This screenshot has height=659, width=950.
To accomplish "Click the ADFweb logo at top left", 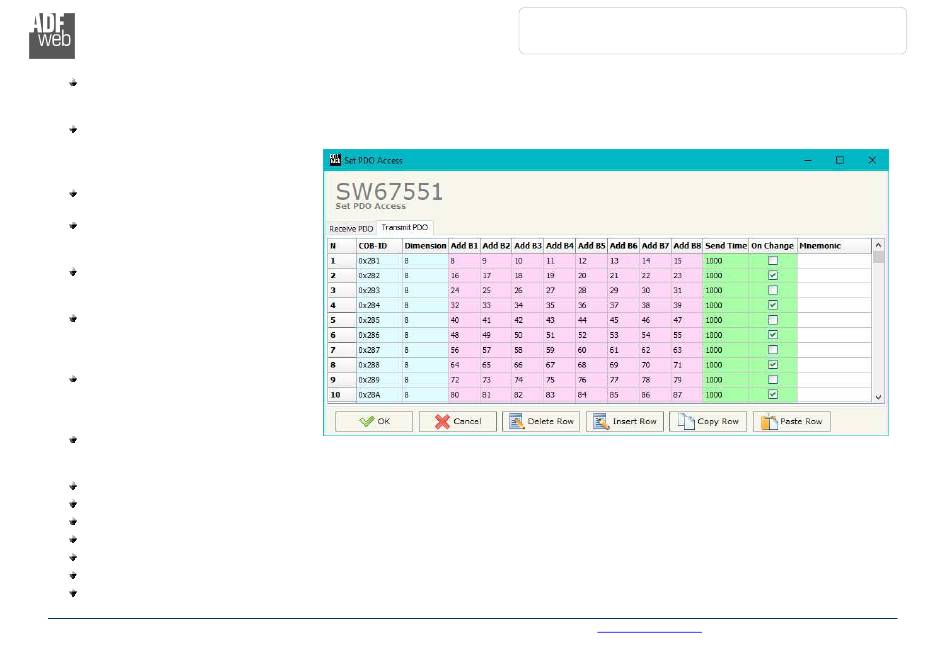I will coord(52,35).
